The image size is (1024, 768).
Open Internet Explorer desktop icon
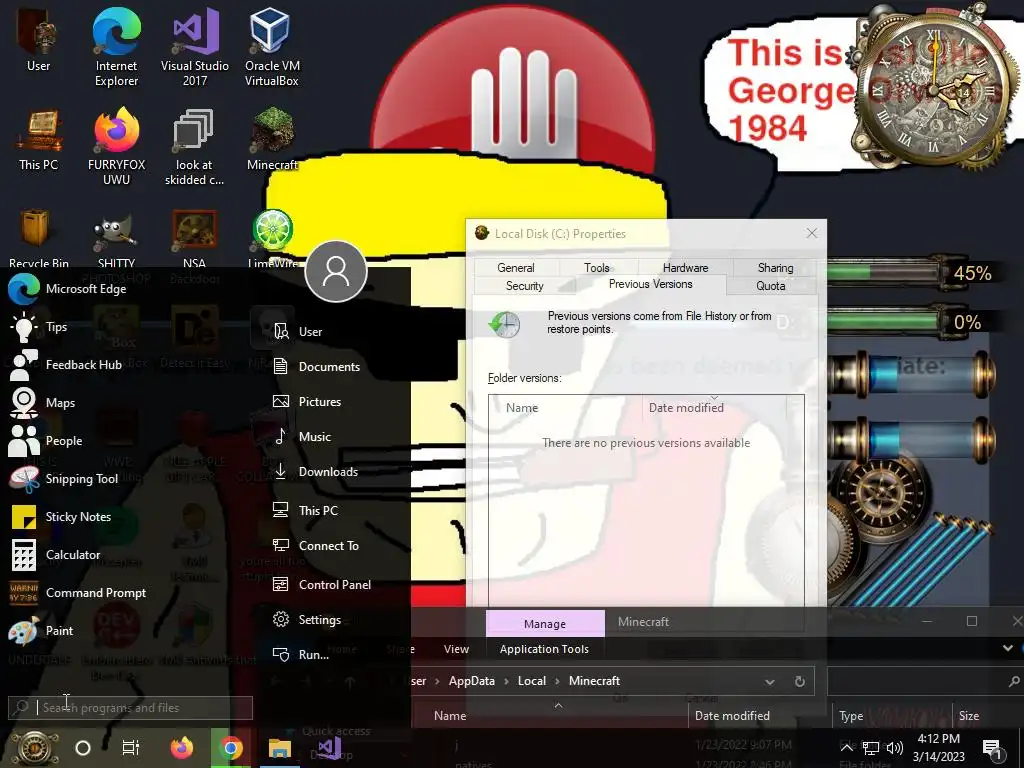tap(116, 46)
